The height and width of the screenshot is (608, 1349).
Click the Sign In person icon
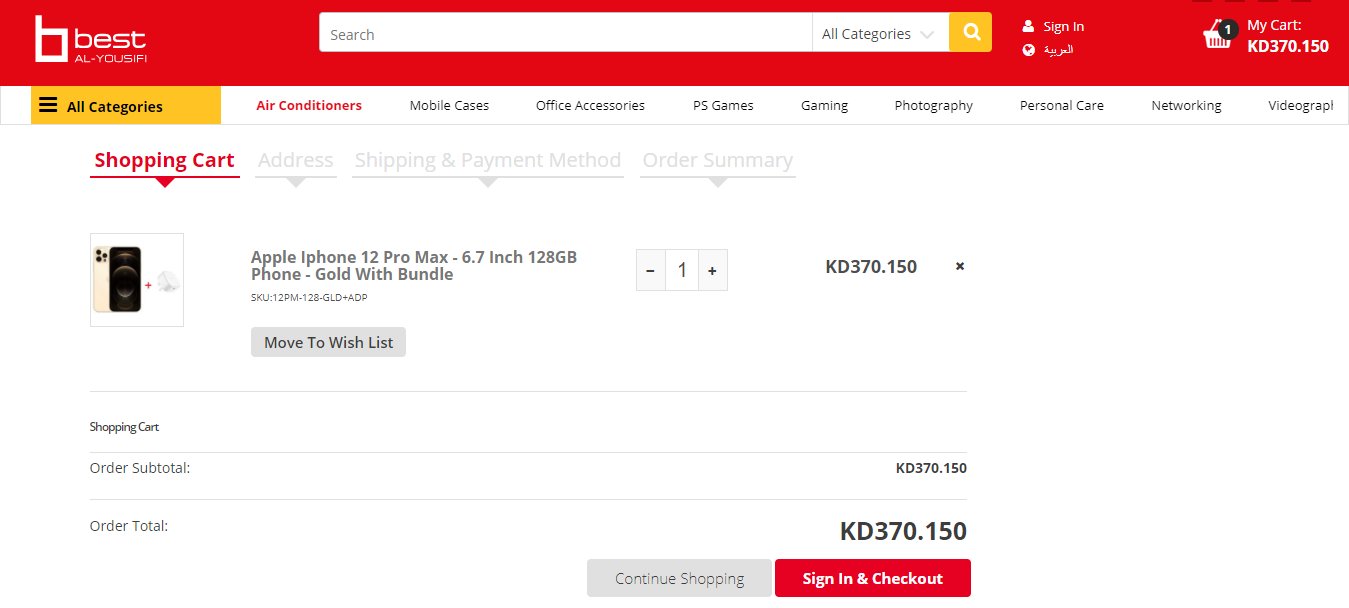[1028, 26]
